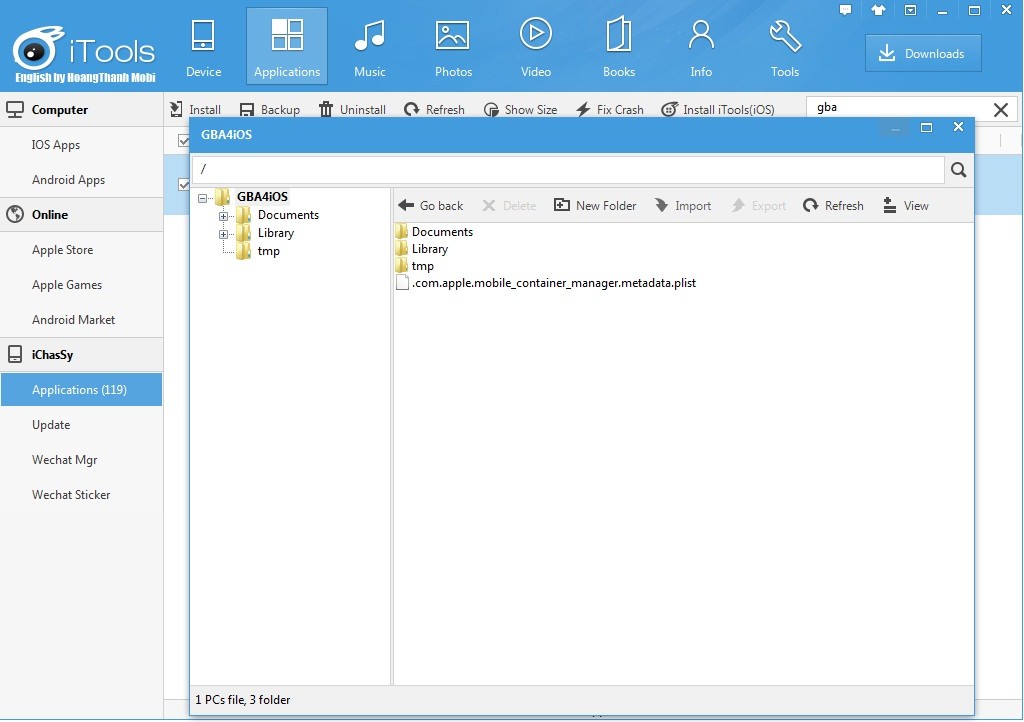Screen dimensions: 1024x722
Task: Click New Folder in file browser
Action: 595,206
